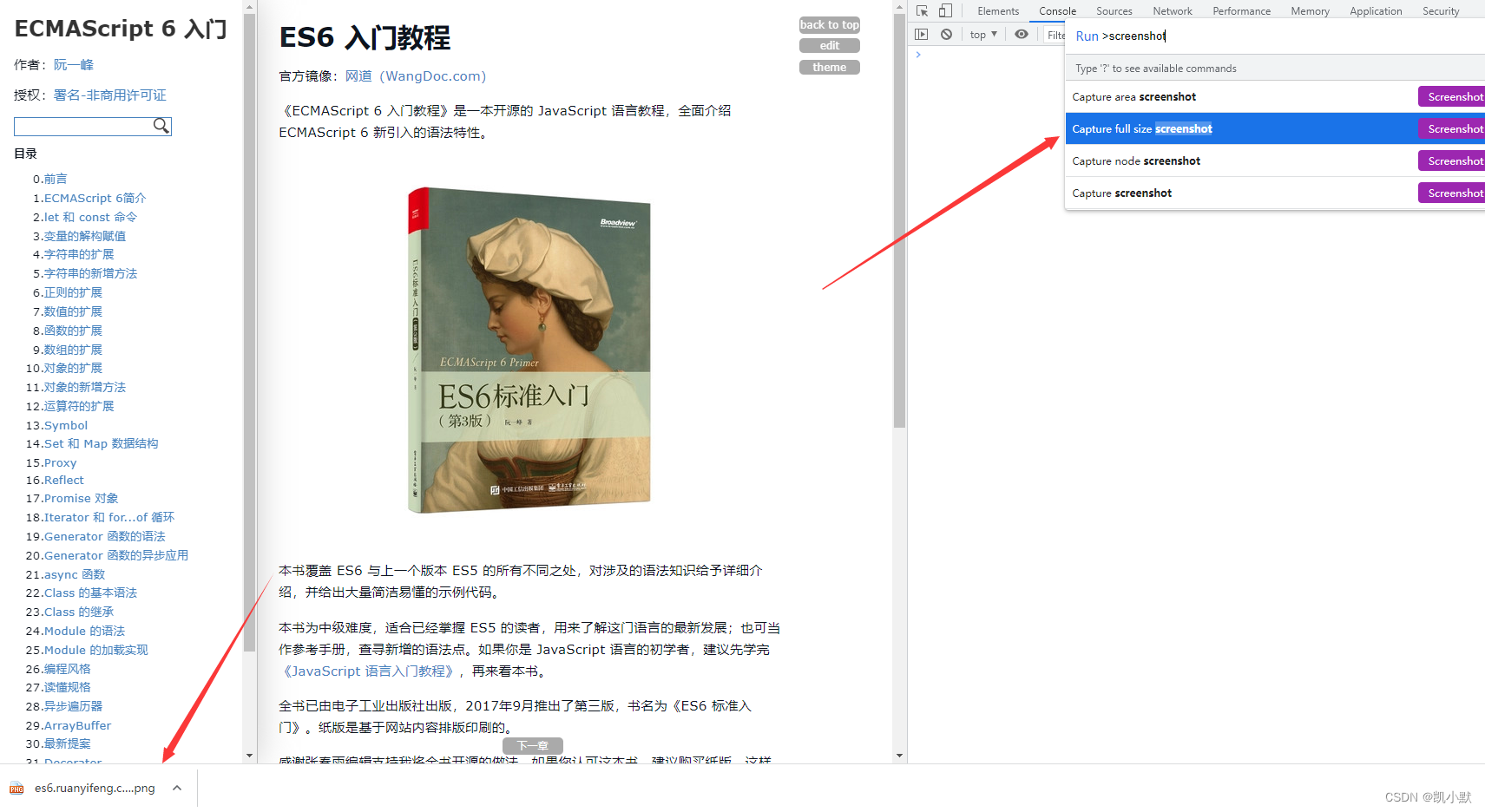Select Capture full size screenshot command

[x=1275, y=129]
